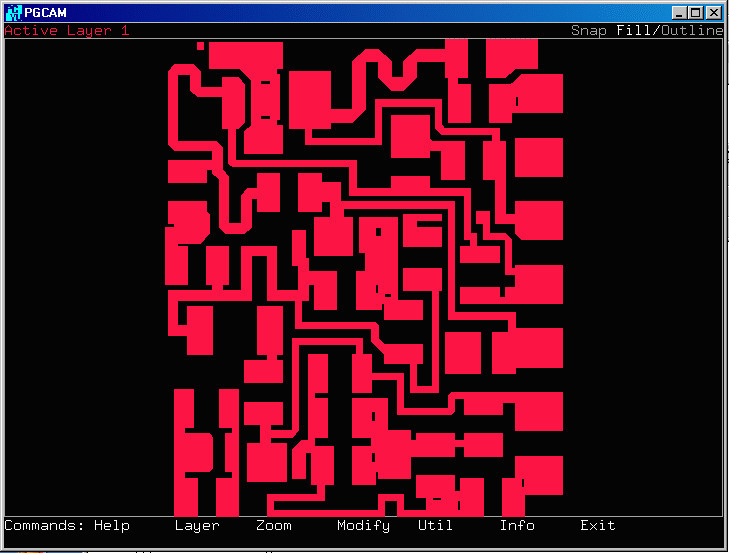Open the Layer command menu
This screenshot has width=729, height=553.
(x=197, y=525)
